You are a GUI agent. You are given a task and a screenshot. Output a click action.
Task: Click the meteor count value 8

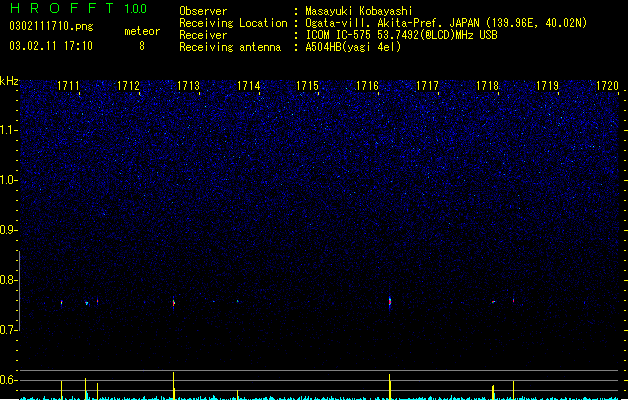[142, 46]
